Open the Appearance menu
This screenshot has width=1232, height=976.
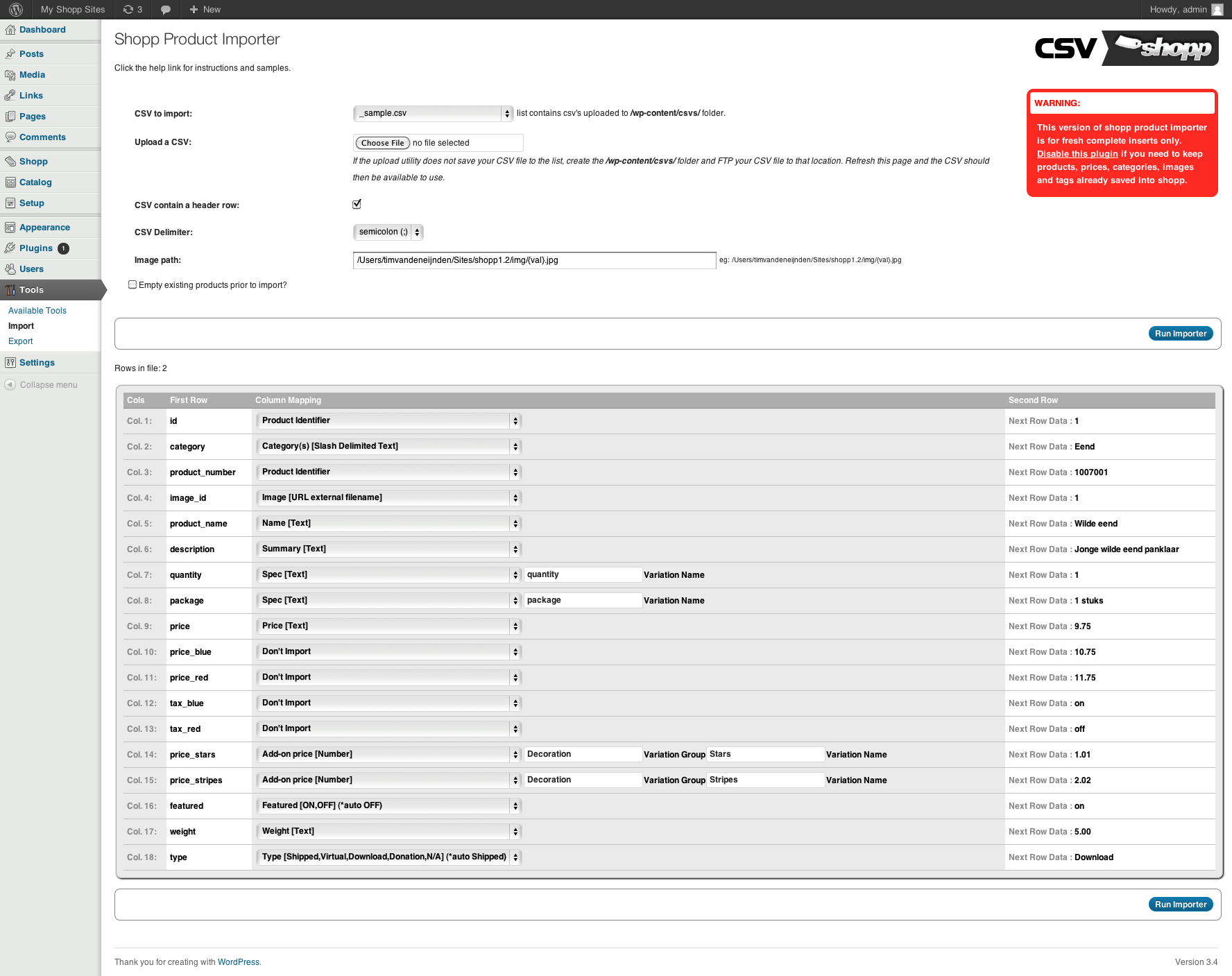[44, 228]
